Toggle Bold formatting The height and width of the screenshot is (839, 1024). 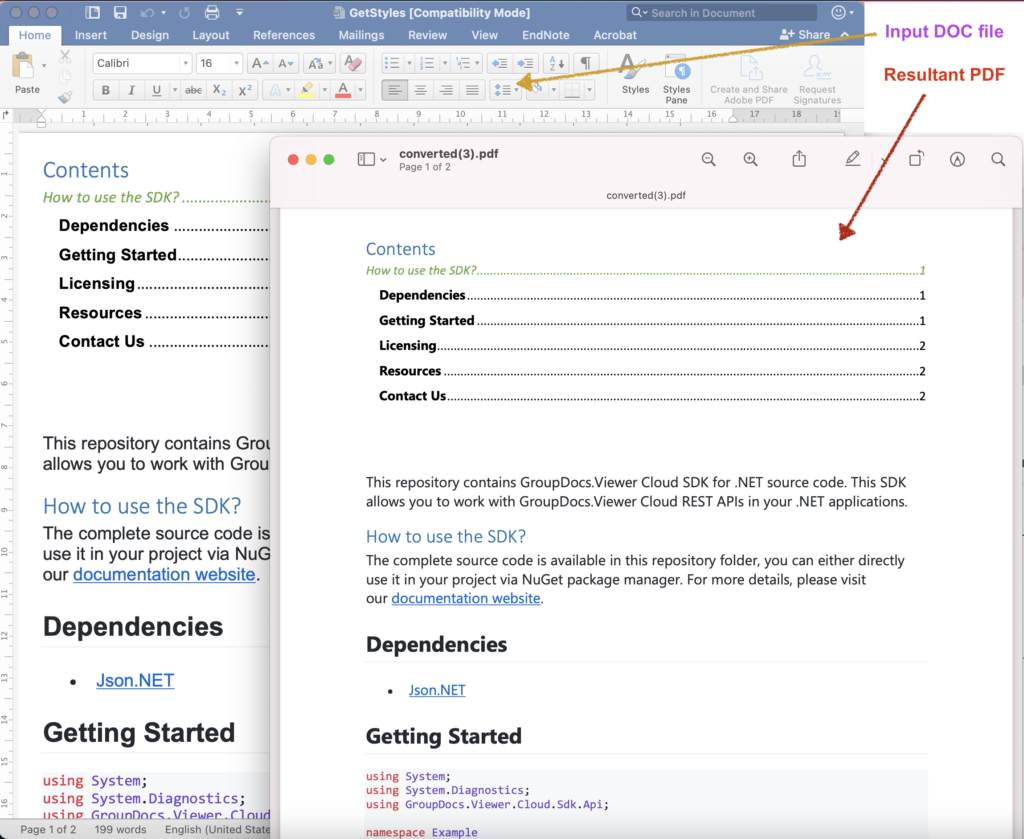(x=106, y=90)
